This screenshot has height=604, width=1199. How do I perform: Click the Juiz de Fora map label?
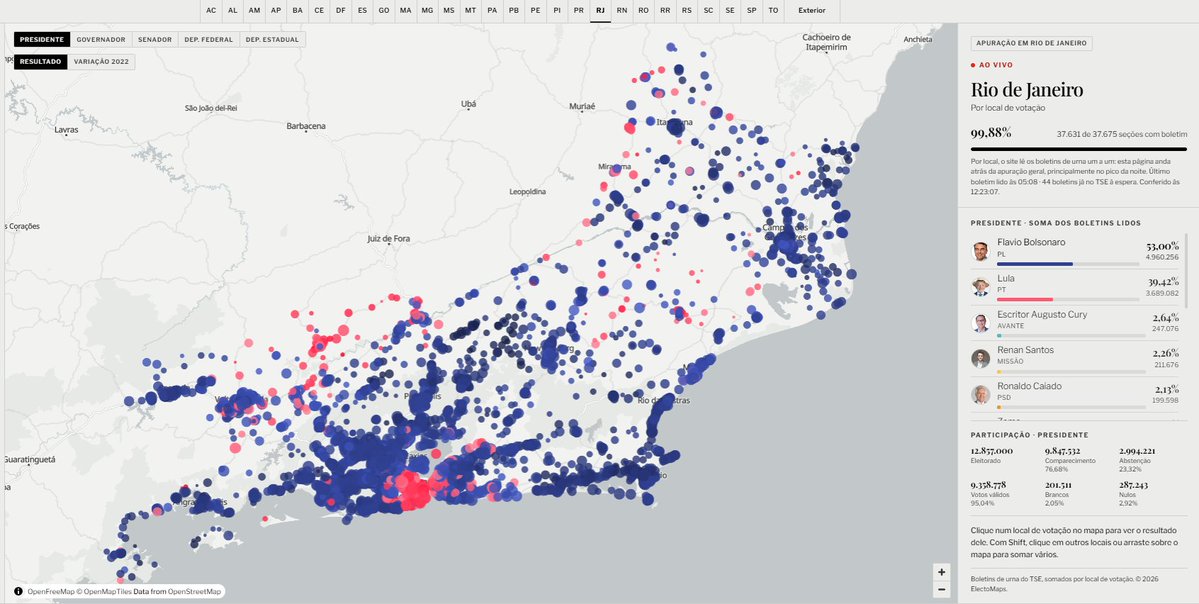(388, 239)
